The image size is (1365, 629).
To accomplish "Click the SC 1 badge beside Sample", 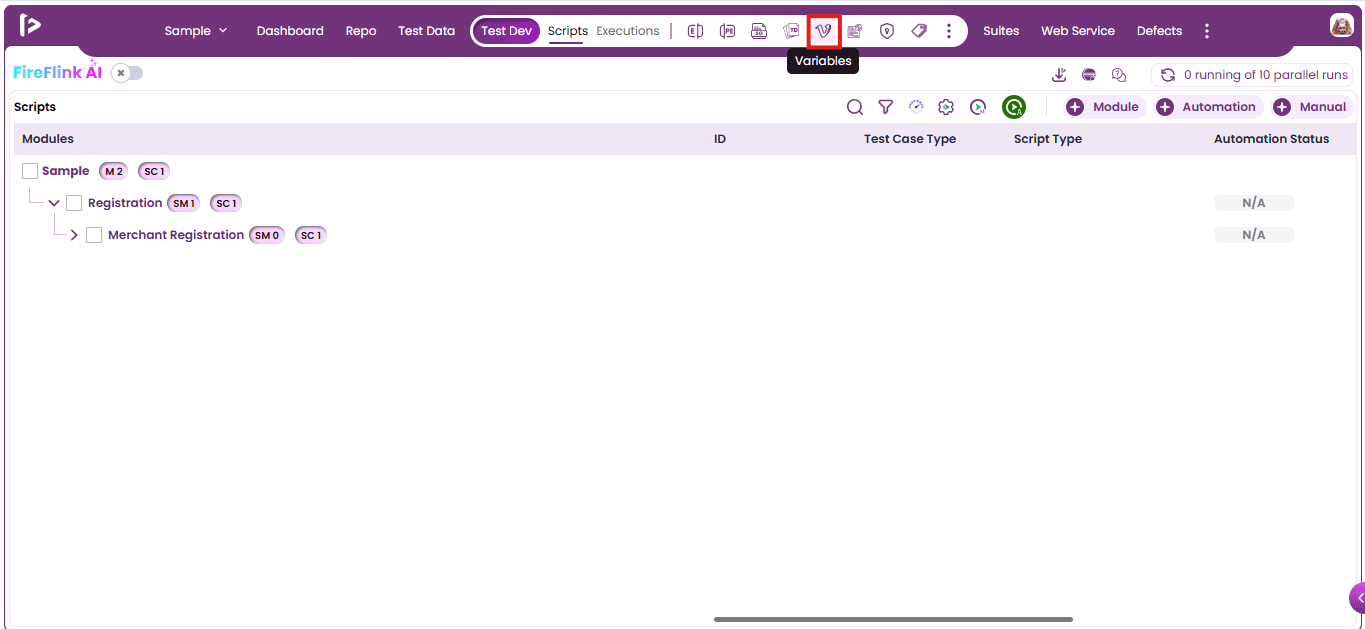I will coord(154,171).
